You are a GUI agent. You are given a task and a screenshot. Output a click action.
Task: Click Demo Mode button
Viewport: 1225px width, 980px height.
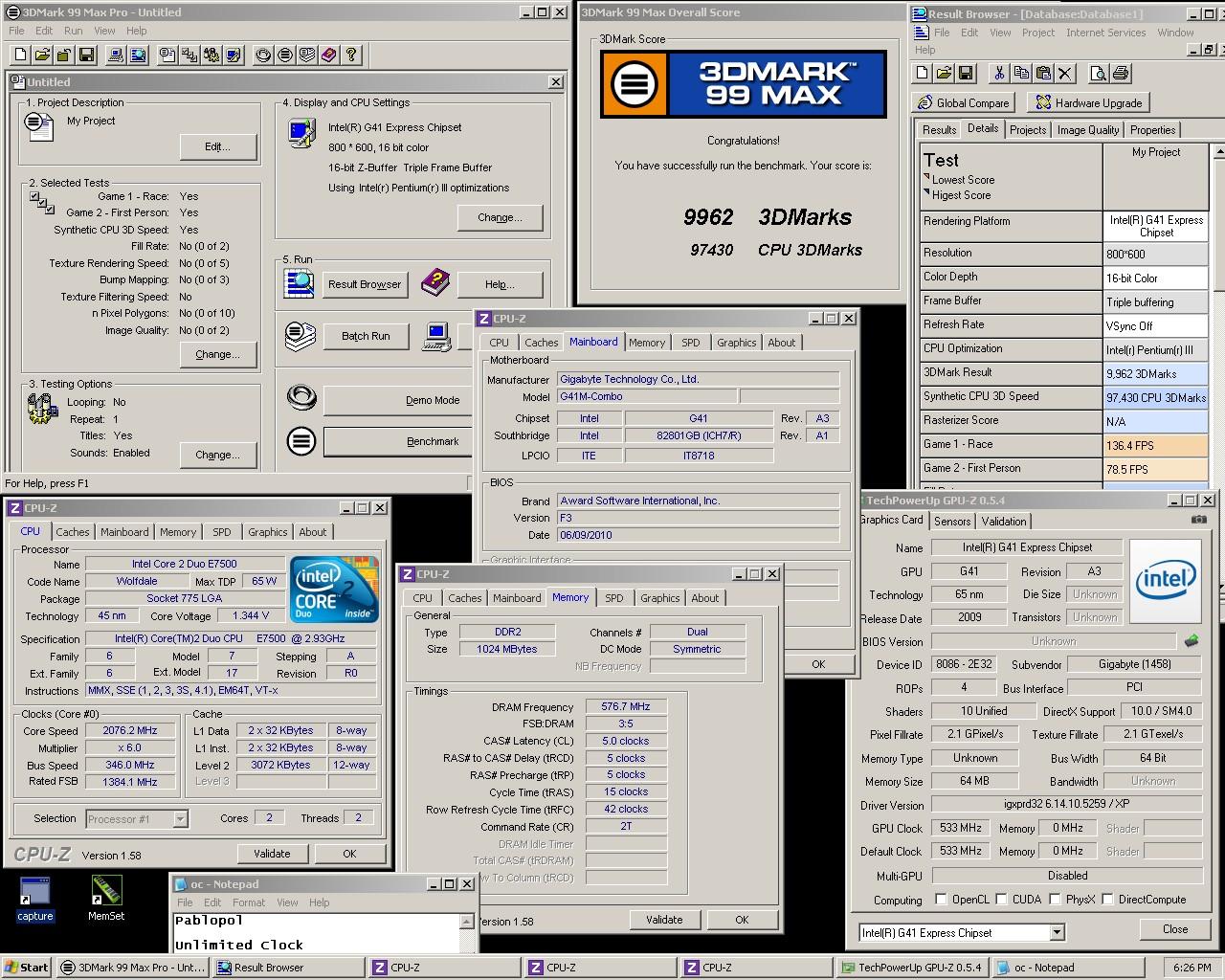(398, 400)
